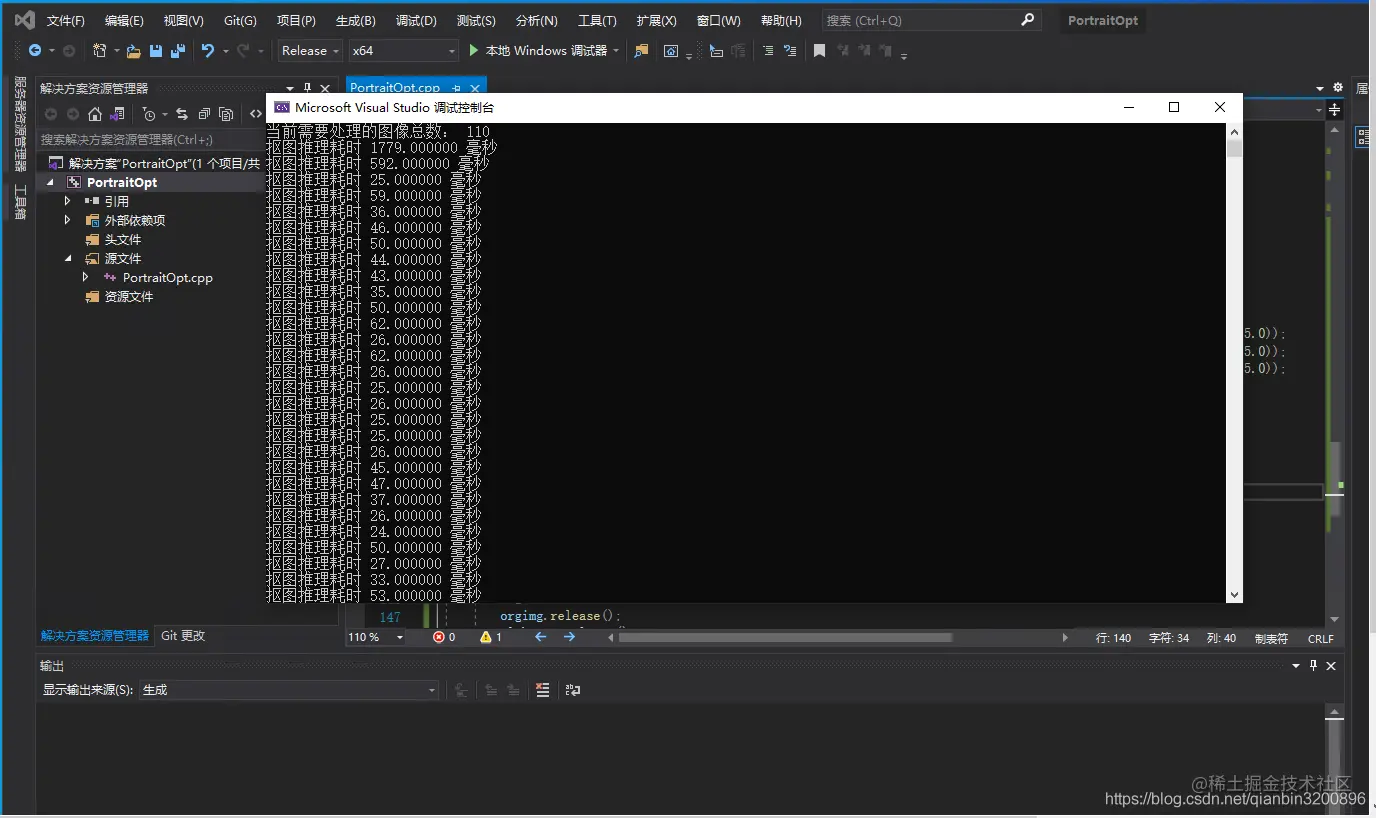Click the Visual Studio logo icon

click(x=25, y=20)
